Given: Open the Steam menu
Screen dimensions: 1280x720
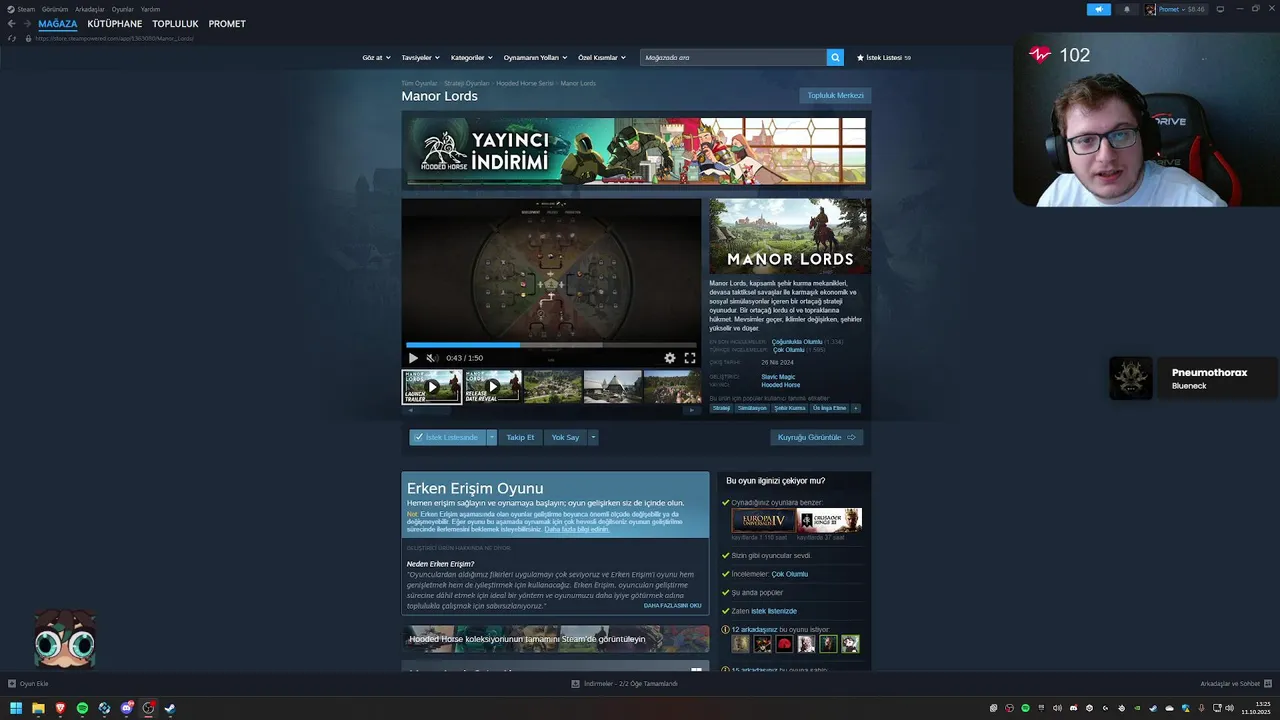Looking at the screenshot, I should click(x=26, y=9).
